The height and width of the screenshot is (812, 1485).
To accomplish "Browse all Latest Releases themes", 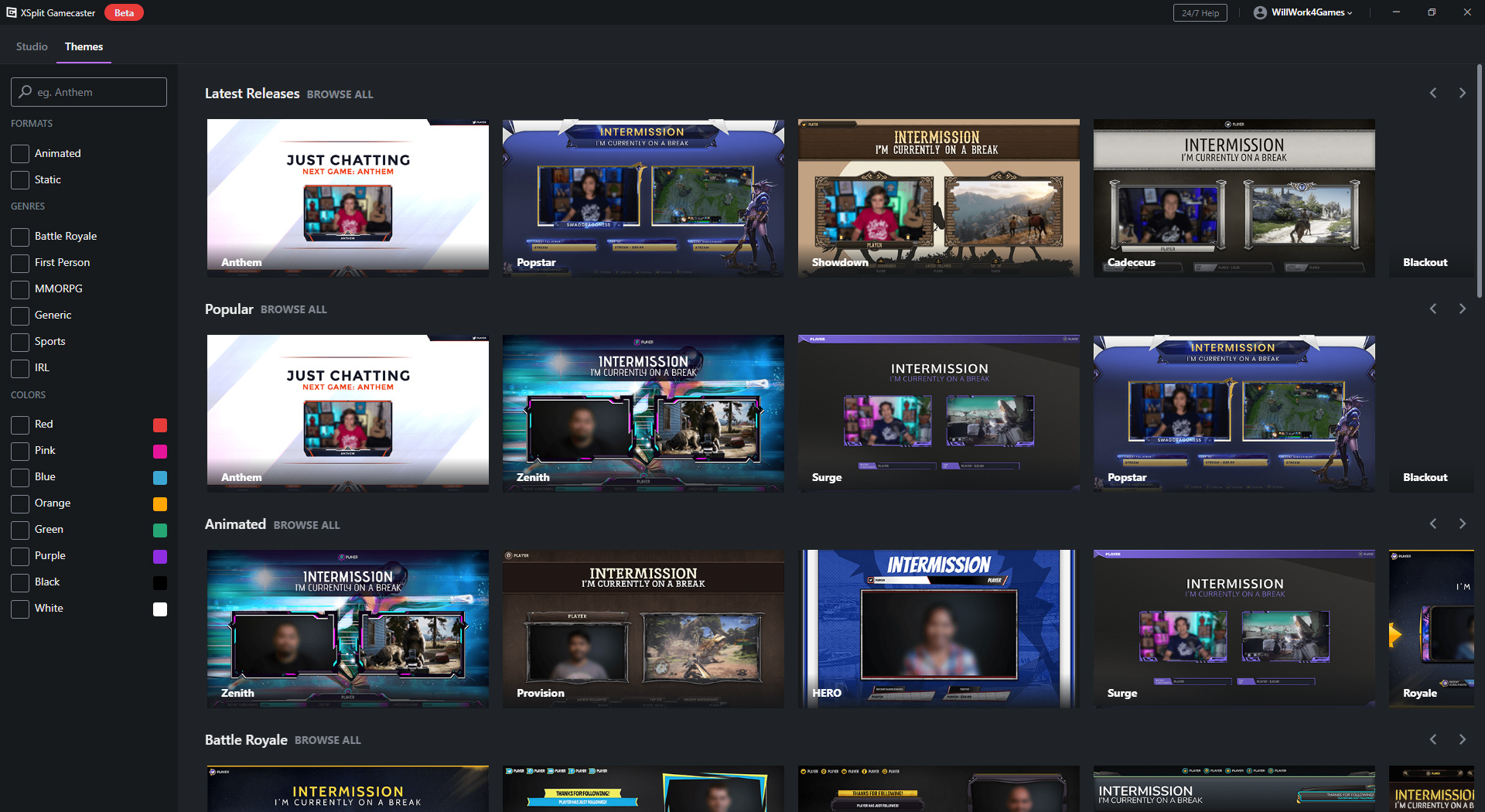I will click(x=340, y=94).
